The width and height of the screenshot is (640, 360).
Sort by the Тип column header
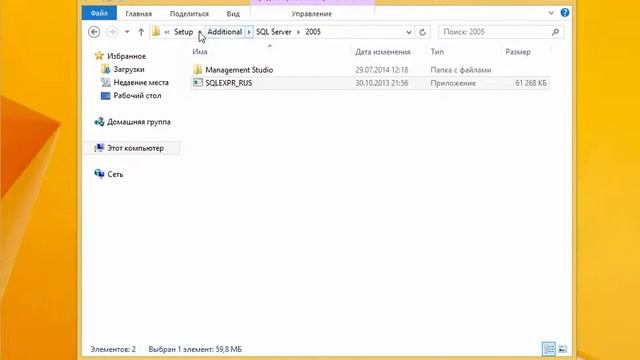click(437, 52)
